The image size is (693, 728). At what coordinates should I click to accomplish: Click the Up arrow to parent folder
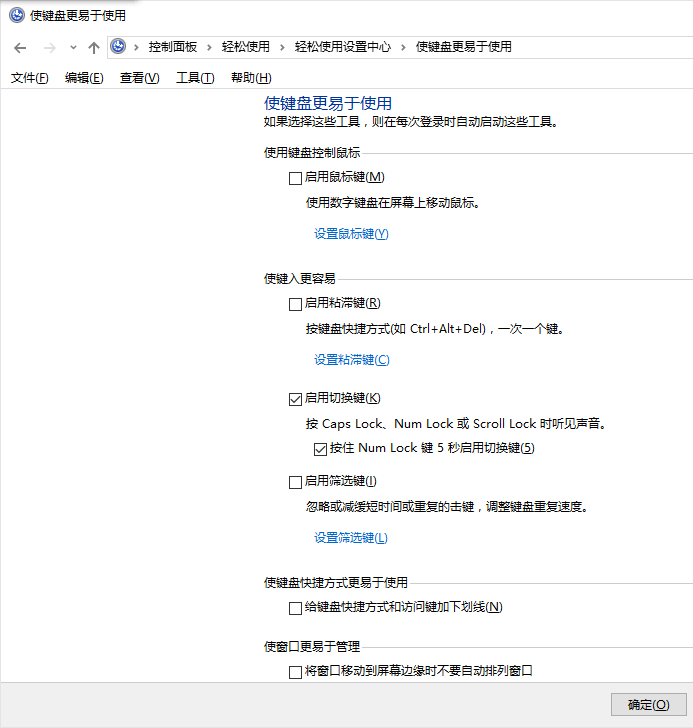point(94,47)
